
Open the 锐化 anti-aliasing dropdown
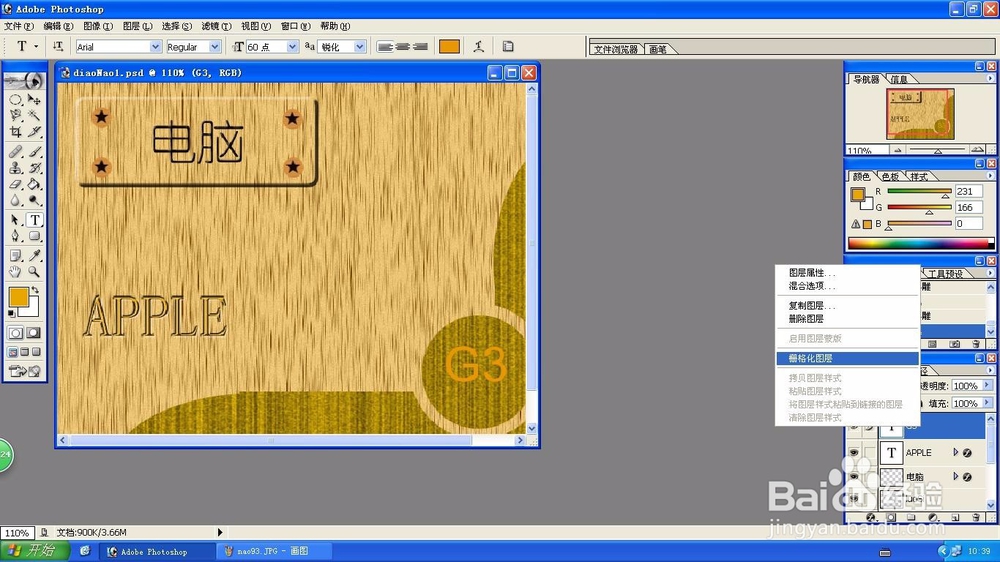click(x=360, y=47)
